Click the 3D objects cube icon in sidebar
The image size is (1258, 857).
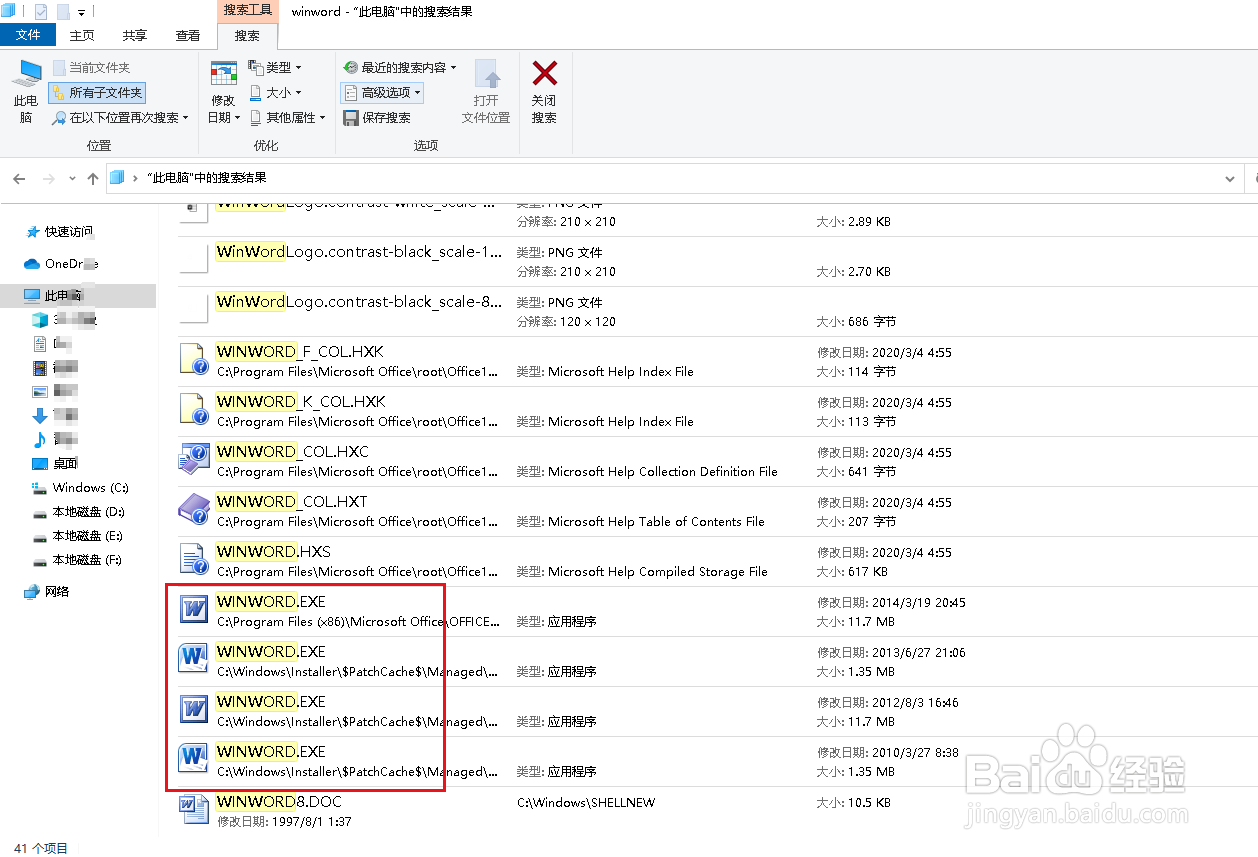[39, 320]
